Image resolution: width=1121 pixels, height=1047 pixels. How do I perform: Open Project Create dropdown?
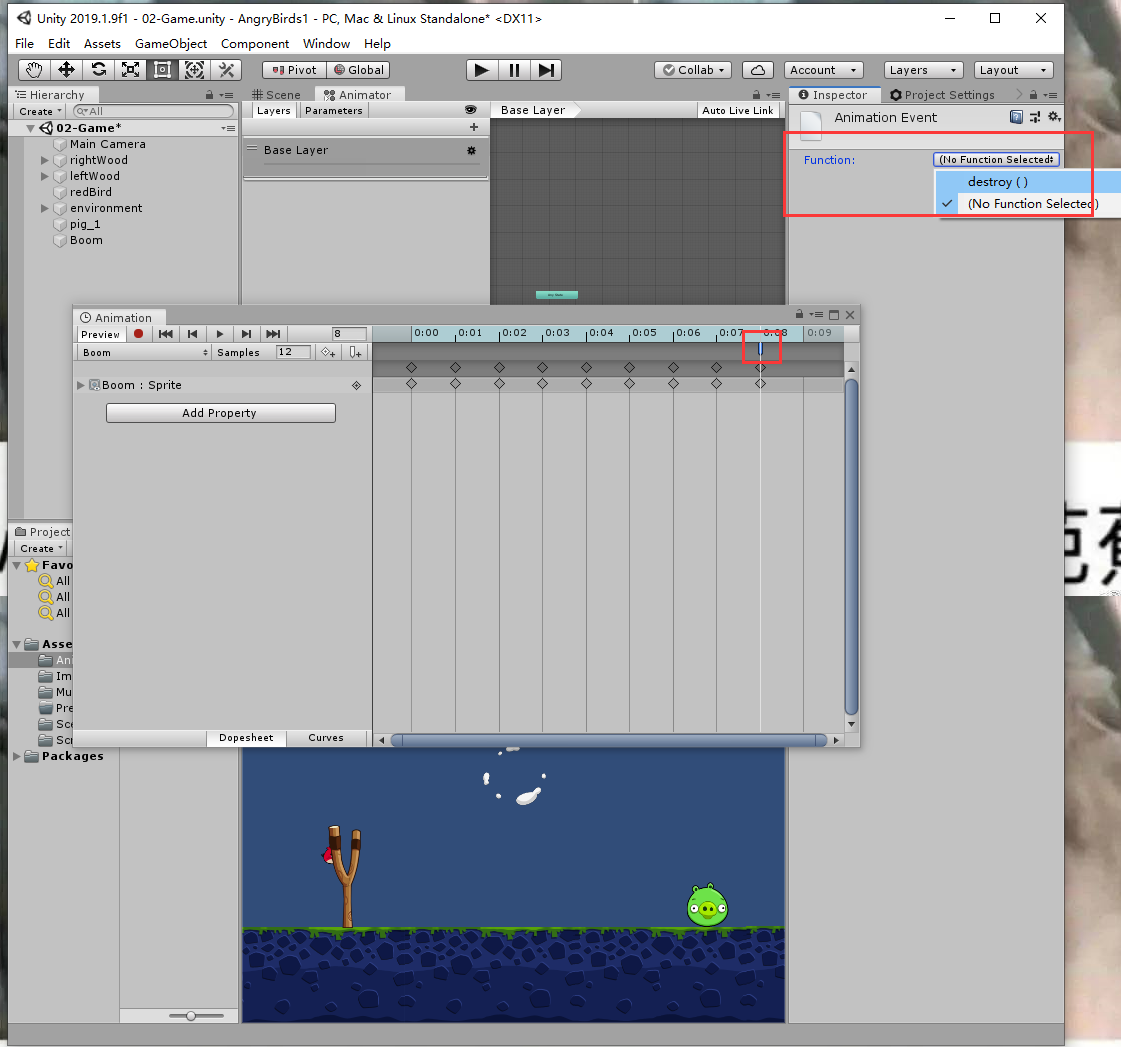41,548
